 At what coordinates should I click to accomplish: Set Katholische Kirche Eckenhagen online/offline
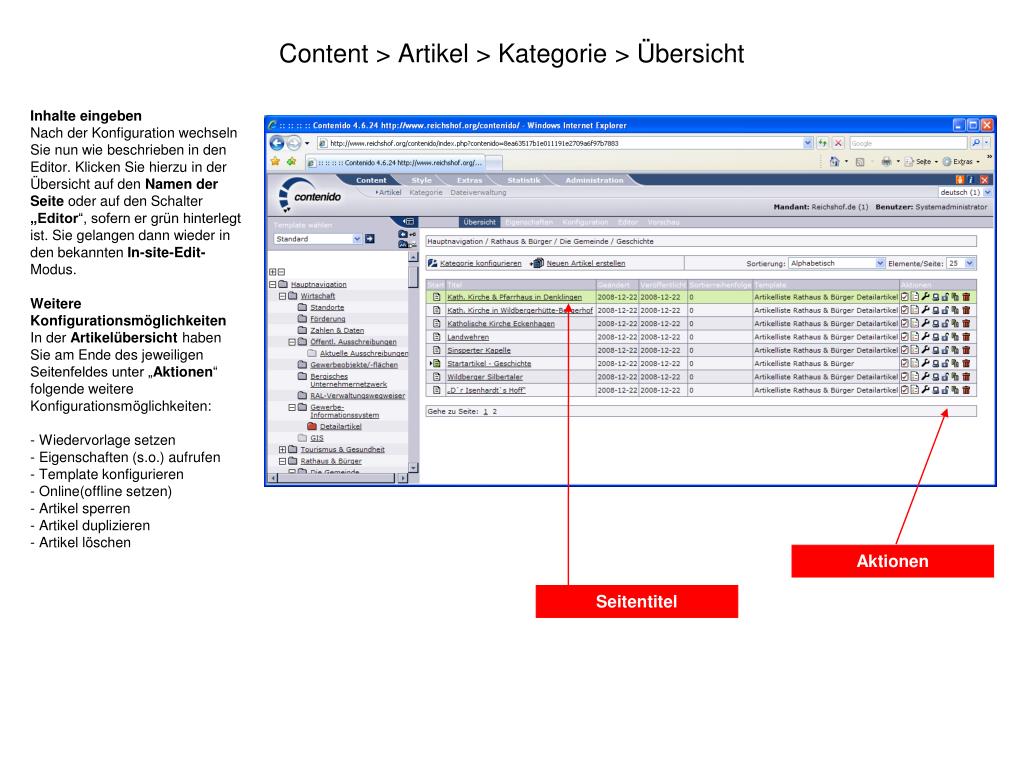936,323
